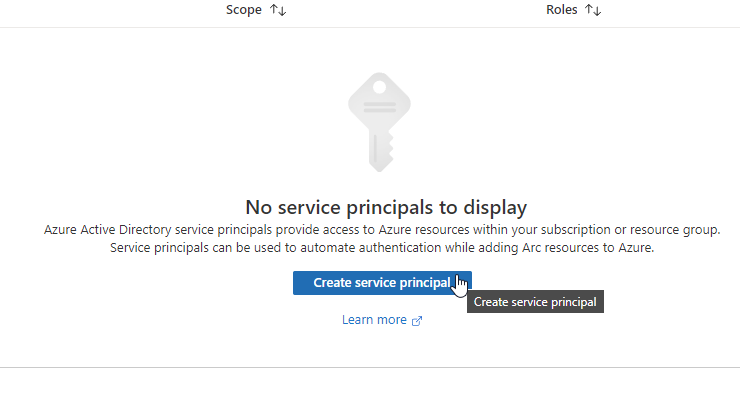Create a new service principal with blue button
740x400 pixels.
pos(382,283)
